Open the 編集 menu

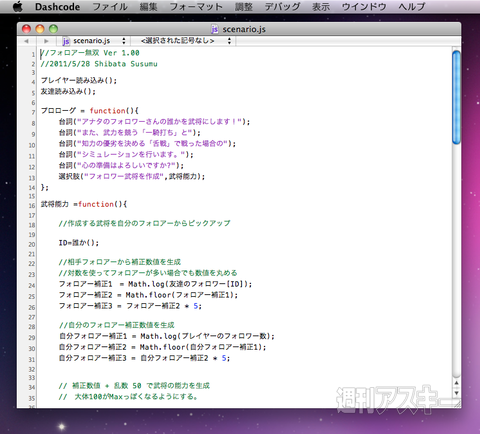[149, 7]
